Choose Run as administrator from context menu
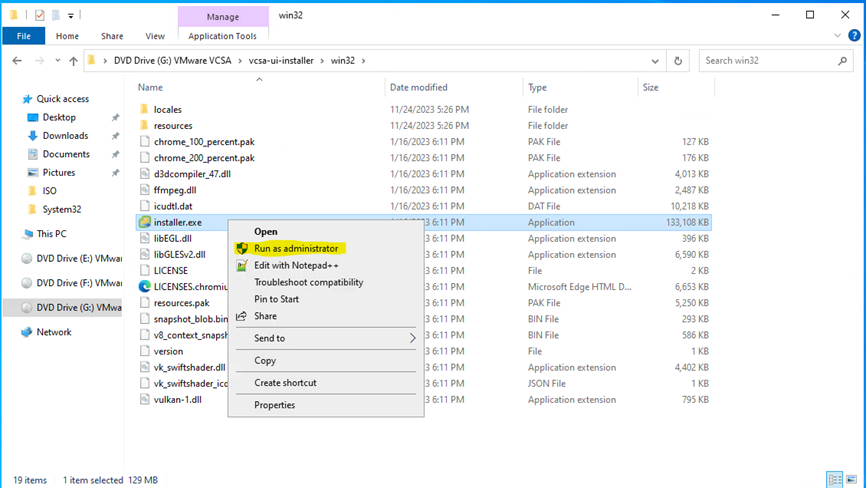 tap(296, 248)
